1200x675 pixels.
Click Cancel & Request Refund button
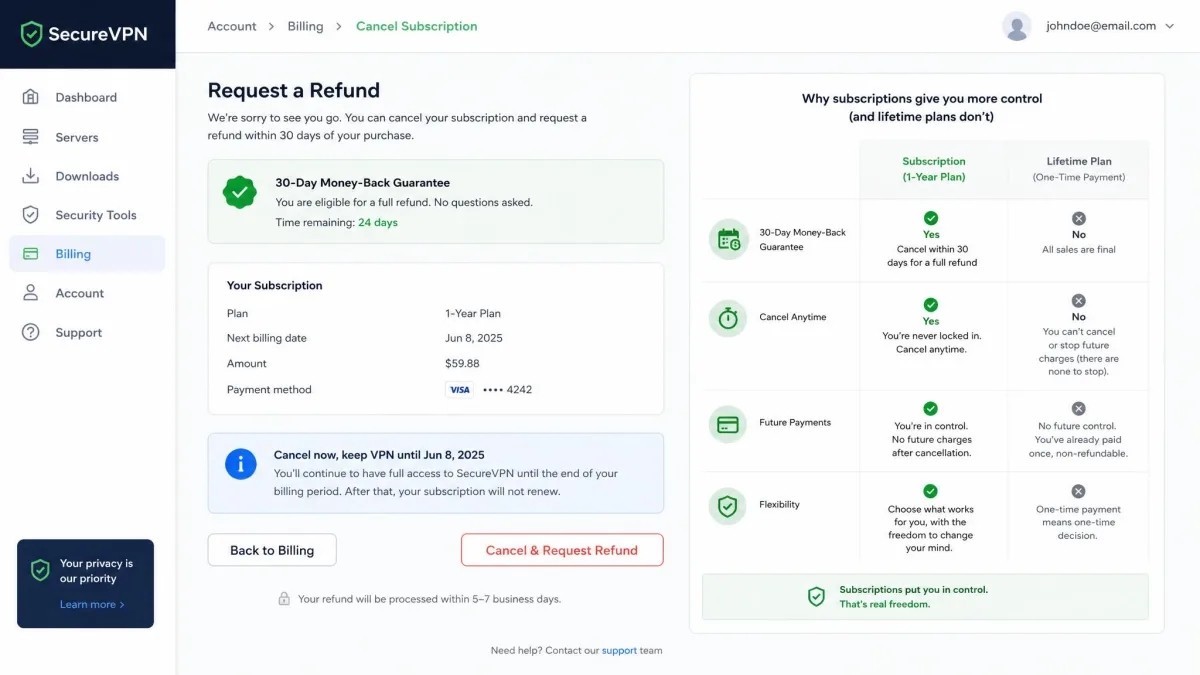pyautogui.click(x=562, y=550)
